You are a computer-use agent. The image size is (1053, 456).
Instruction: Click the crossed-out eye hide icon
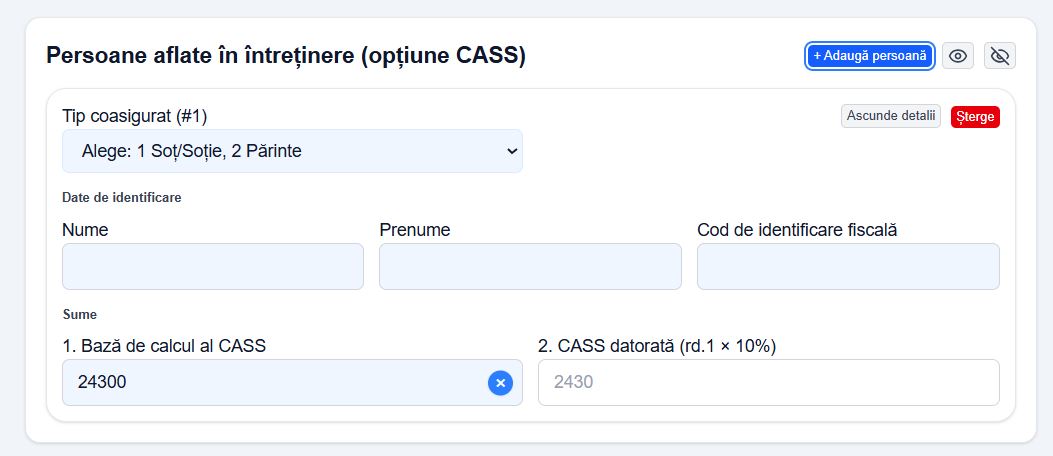(999, 56)
